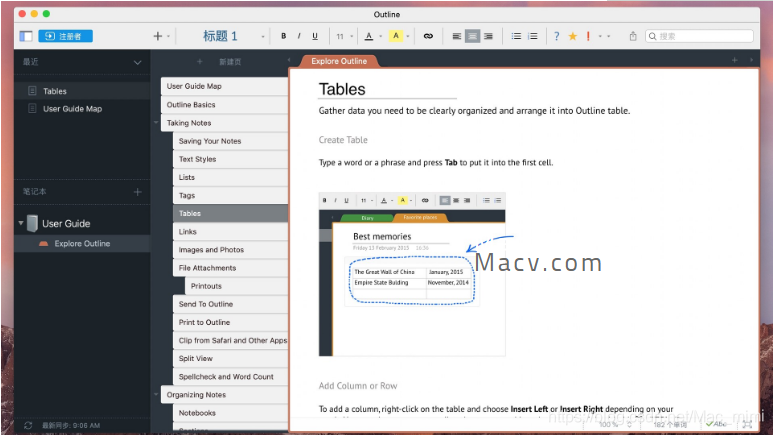
Task: Open the Send To Outline page
Action: (231, 304)
